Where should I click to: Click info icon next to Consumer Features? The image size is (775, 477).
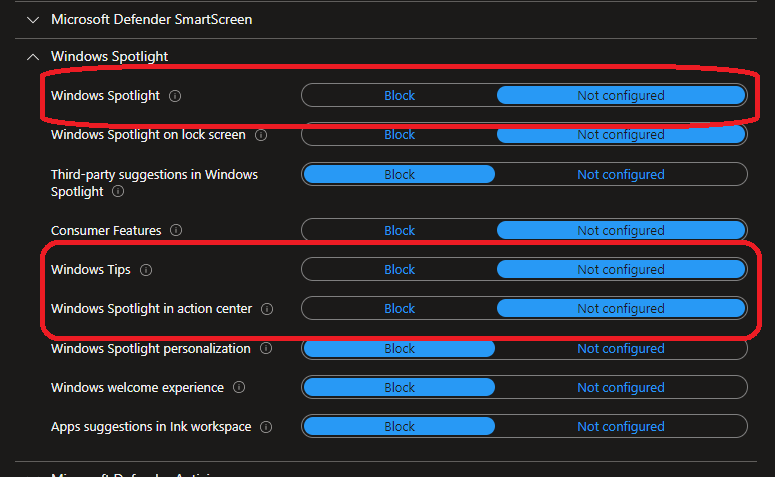(176, 231)
